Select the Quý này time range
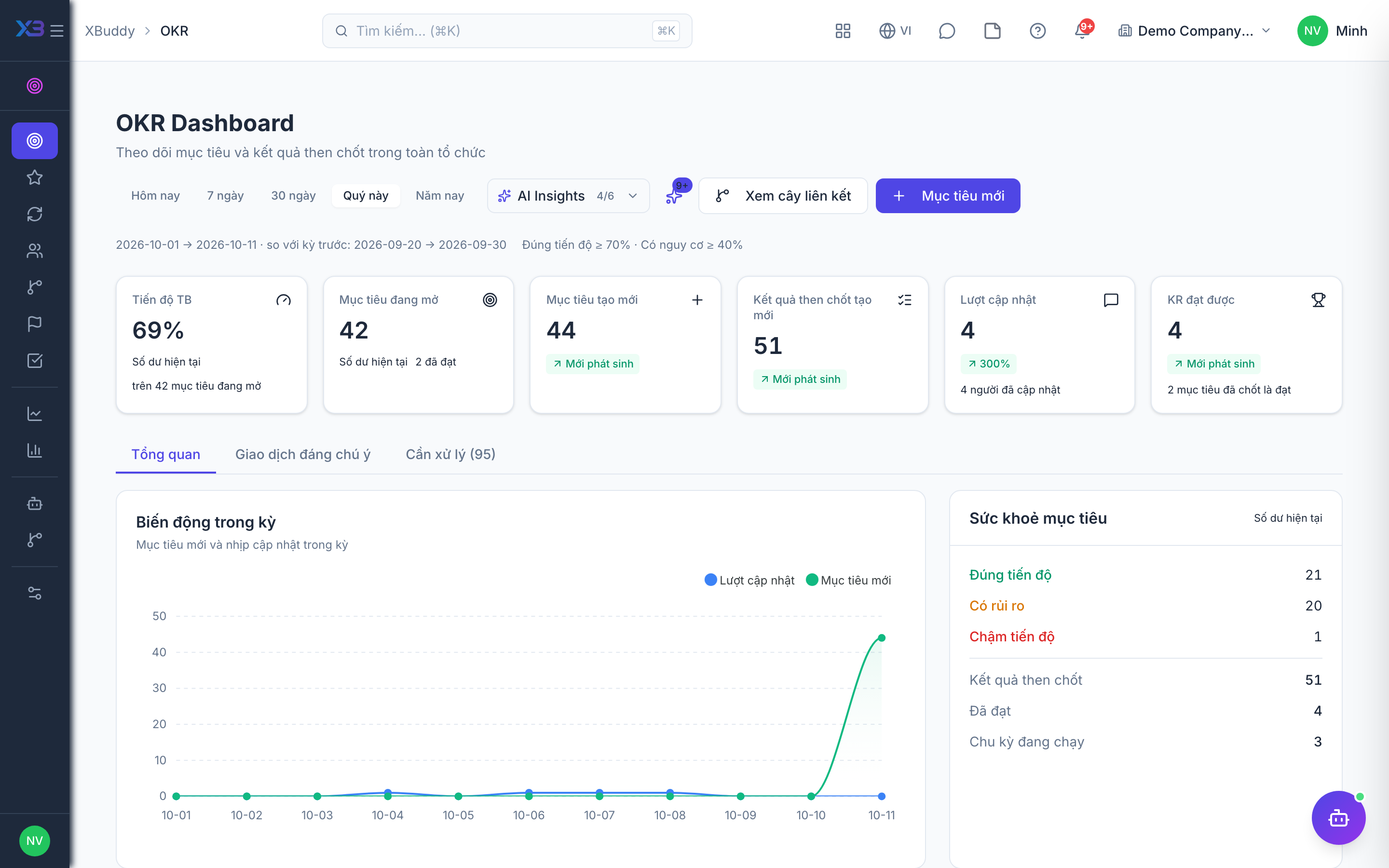The width and height of the screenshot is (1389, 868). point(366,196)
